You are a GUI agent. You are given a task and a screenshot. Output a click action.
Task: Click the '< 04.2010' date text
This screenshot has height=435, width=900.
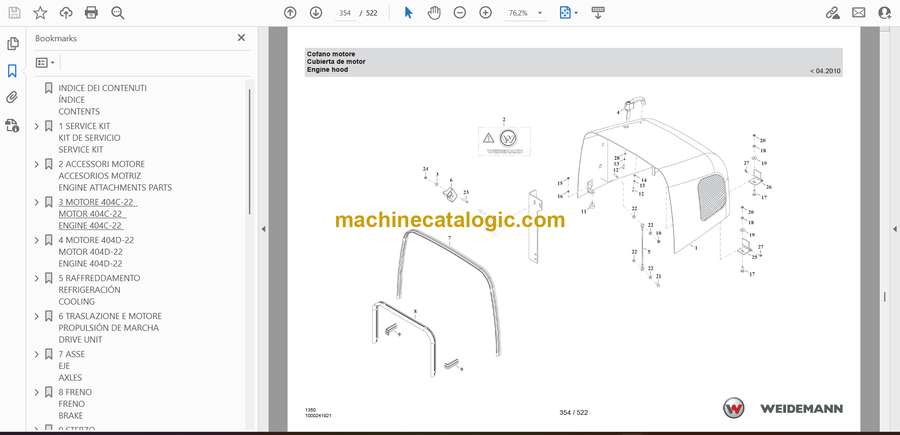[x=825, y=71]
